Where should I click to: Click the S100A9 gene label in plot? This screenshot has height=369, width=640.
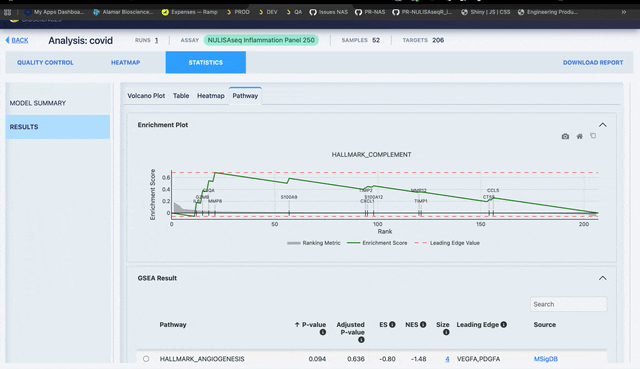coord(289,197)
